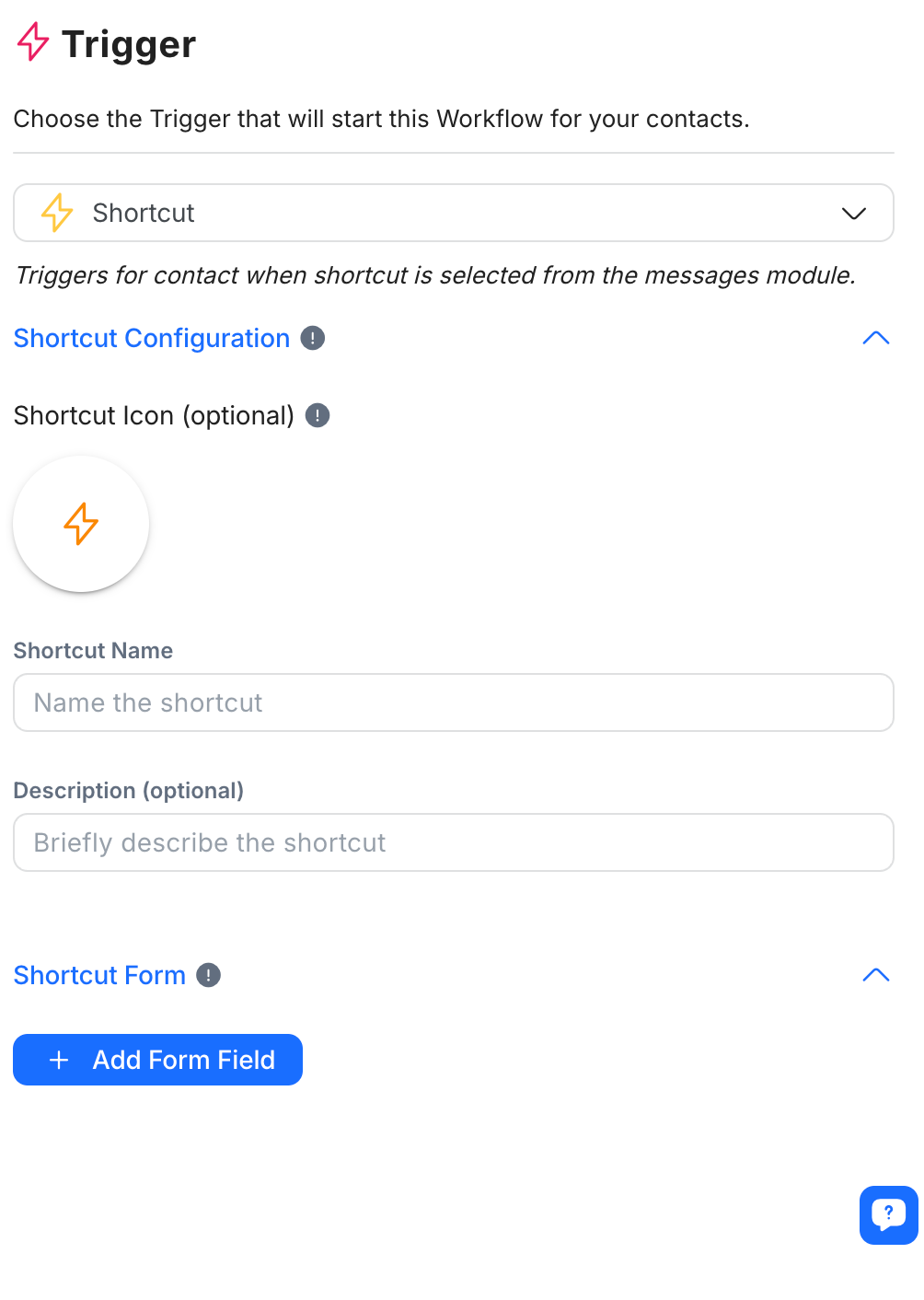Viewport: 924px width, 1300px height.
Task: Collapse the Shortcut Configuration section chevron
Action: 875,338
